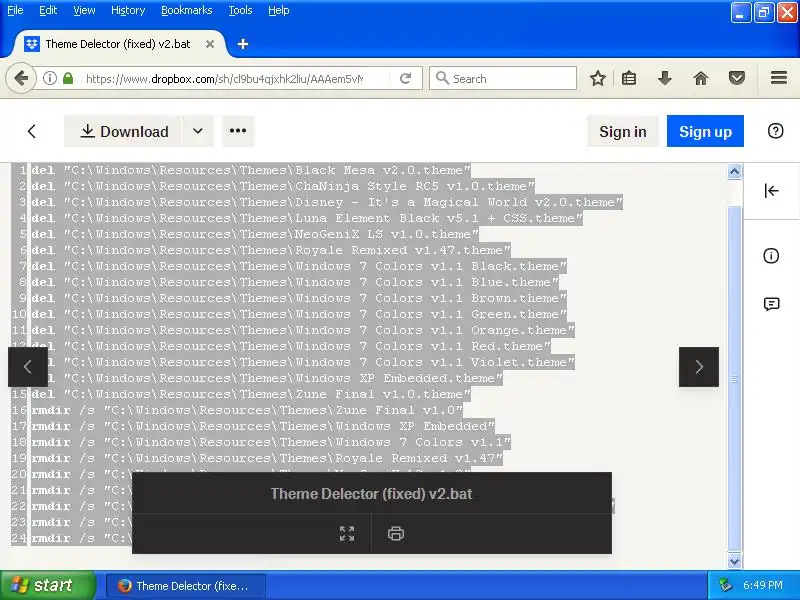Open the History menu
Viewport: 800px width, 600px height.
point(128,10)
